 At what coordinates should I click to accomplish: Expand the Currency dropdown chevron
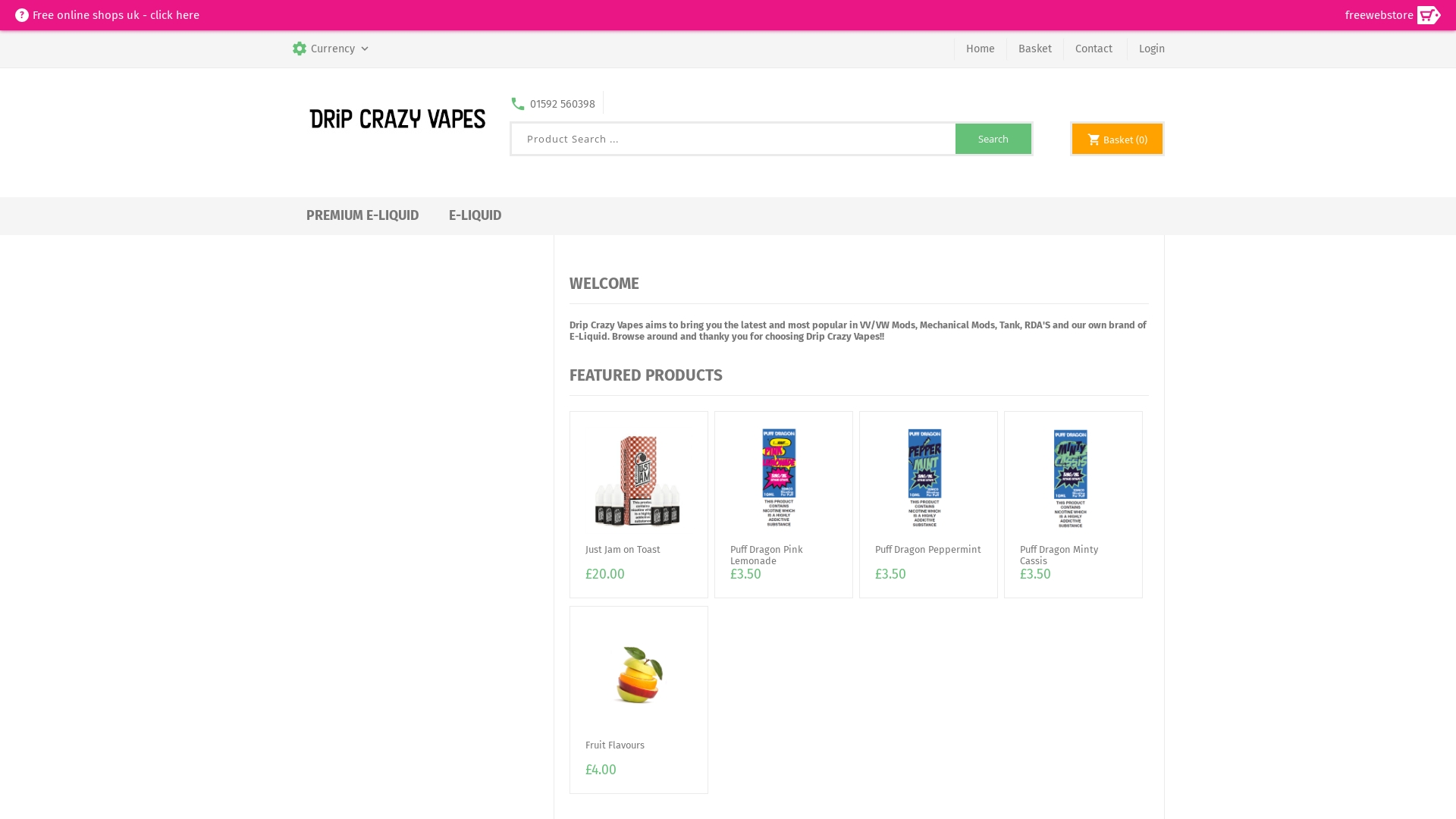click(365, 49)
